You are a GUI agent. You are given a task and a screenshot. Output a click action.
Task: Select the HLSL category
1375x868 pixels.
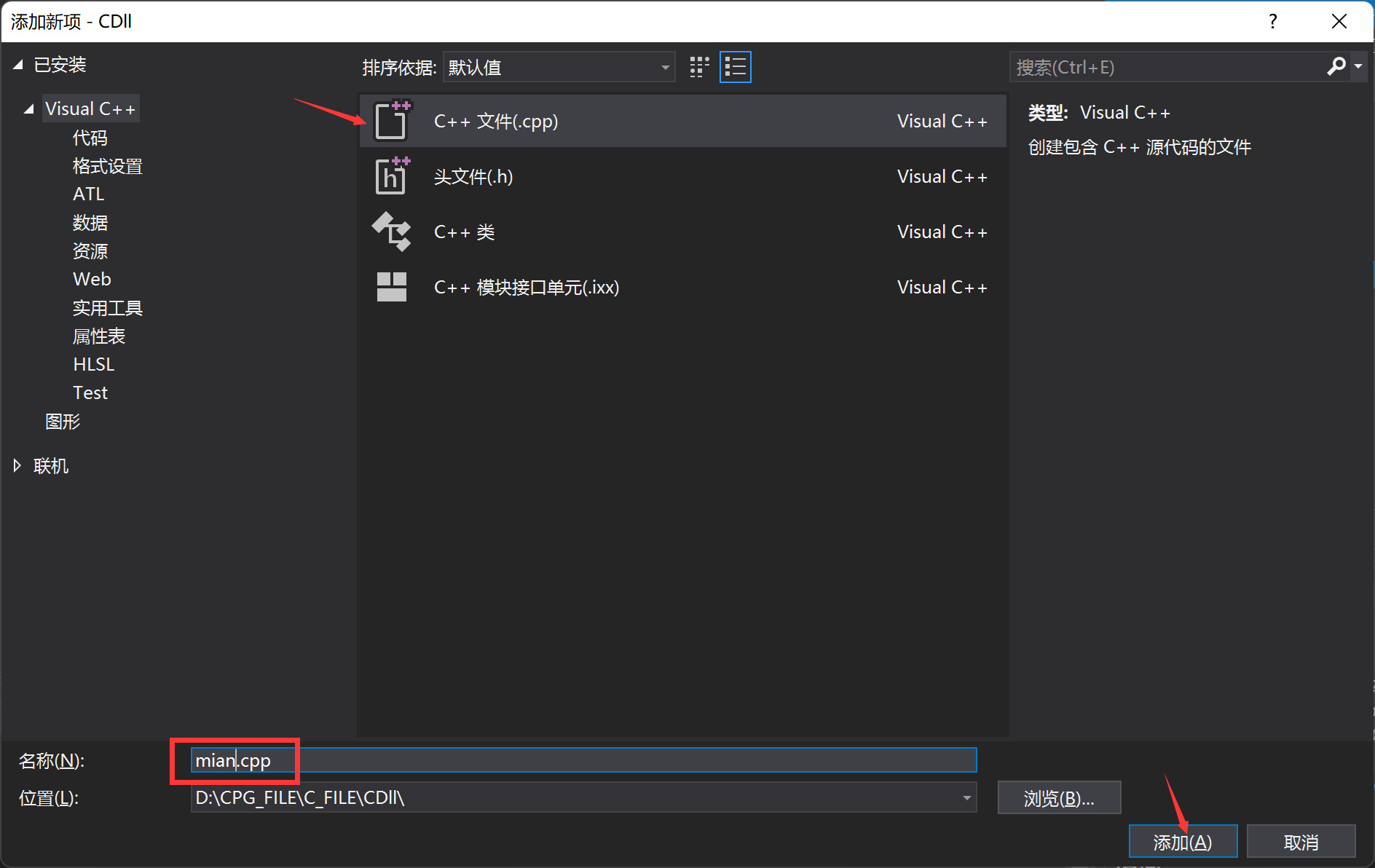pos(93,364)
